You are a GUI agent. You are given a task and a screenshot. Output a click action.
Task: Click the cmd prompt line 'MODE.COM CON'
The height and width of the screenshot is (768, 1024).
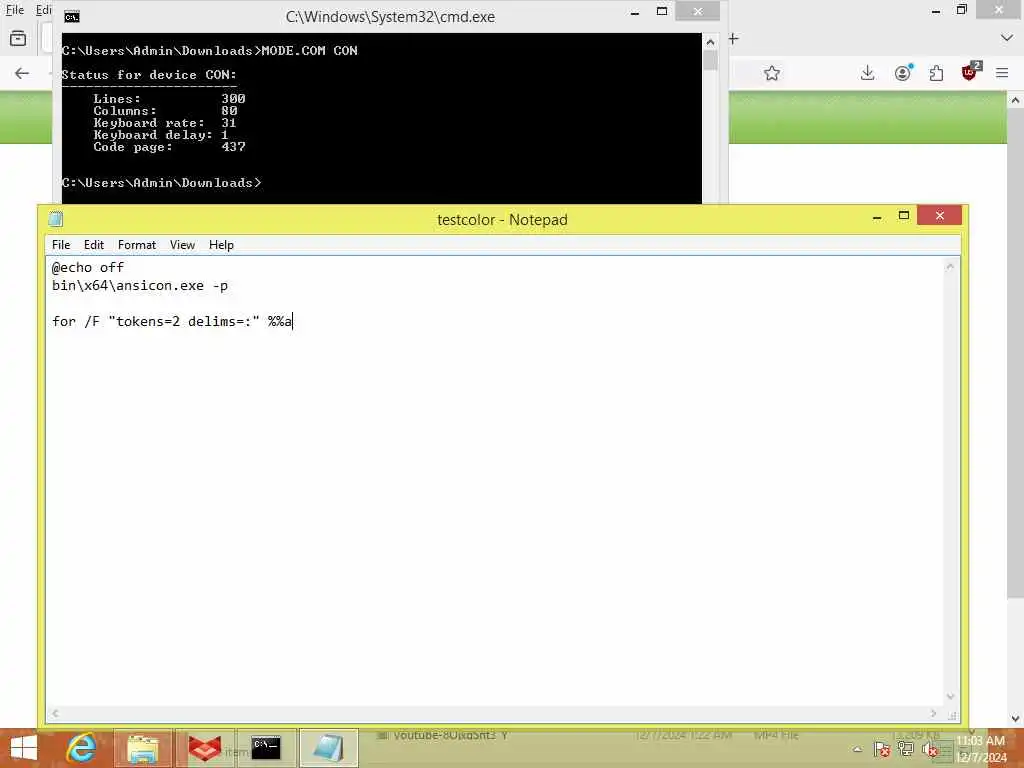(210, 51)
